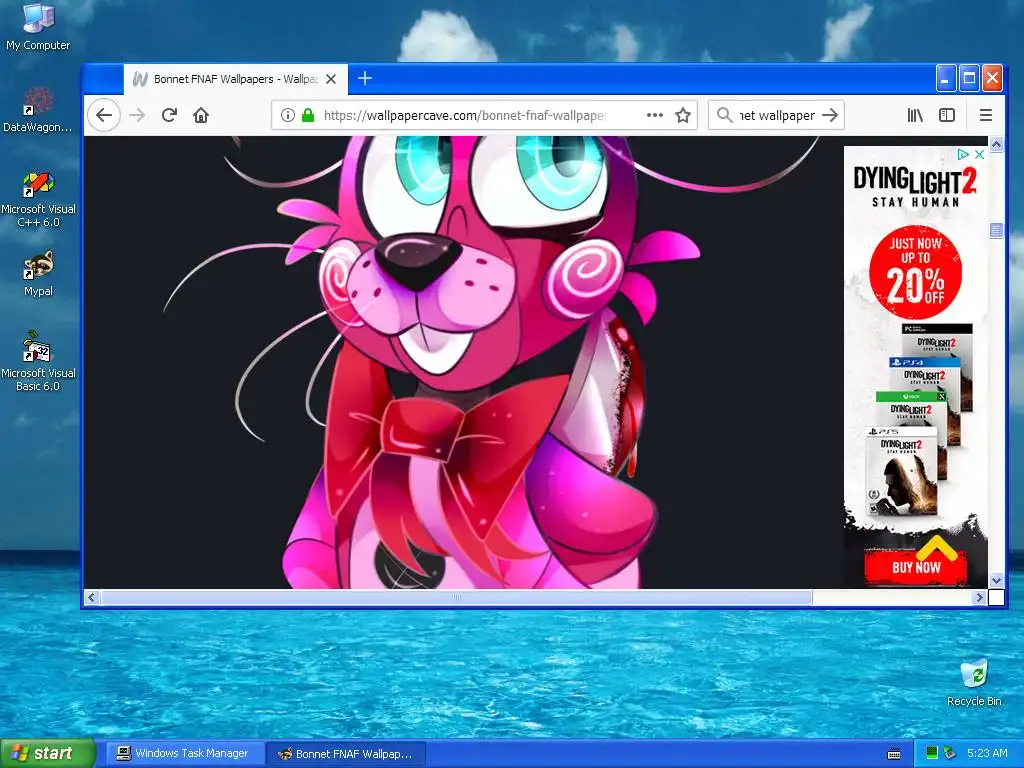Viewport: 1024px width, 768px height.
Task: Click the 20% OFF red circle in ad
Action: point(916,272)
